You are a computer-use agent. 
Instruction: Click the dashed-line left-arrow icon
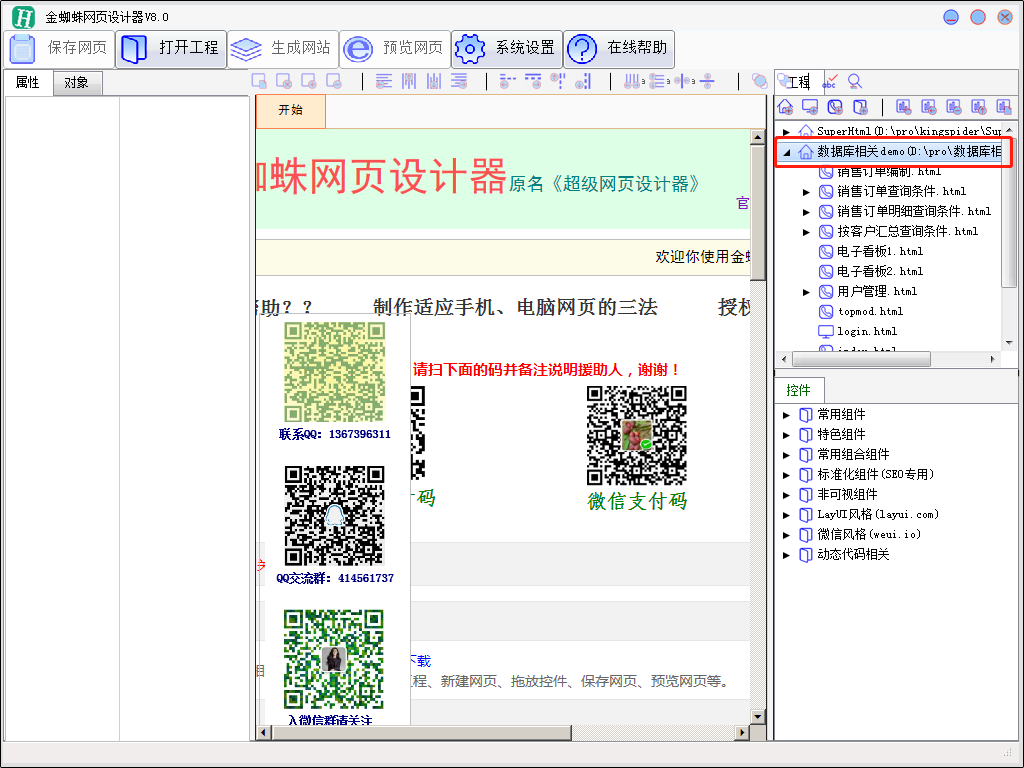(508, 81)
